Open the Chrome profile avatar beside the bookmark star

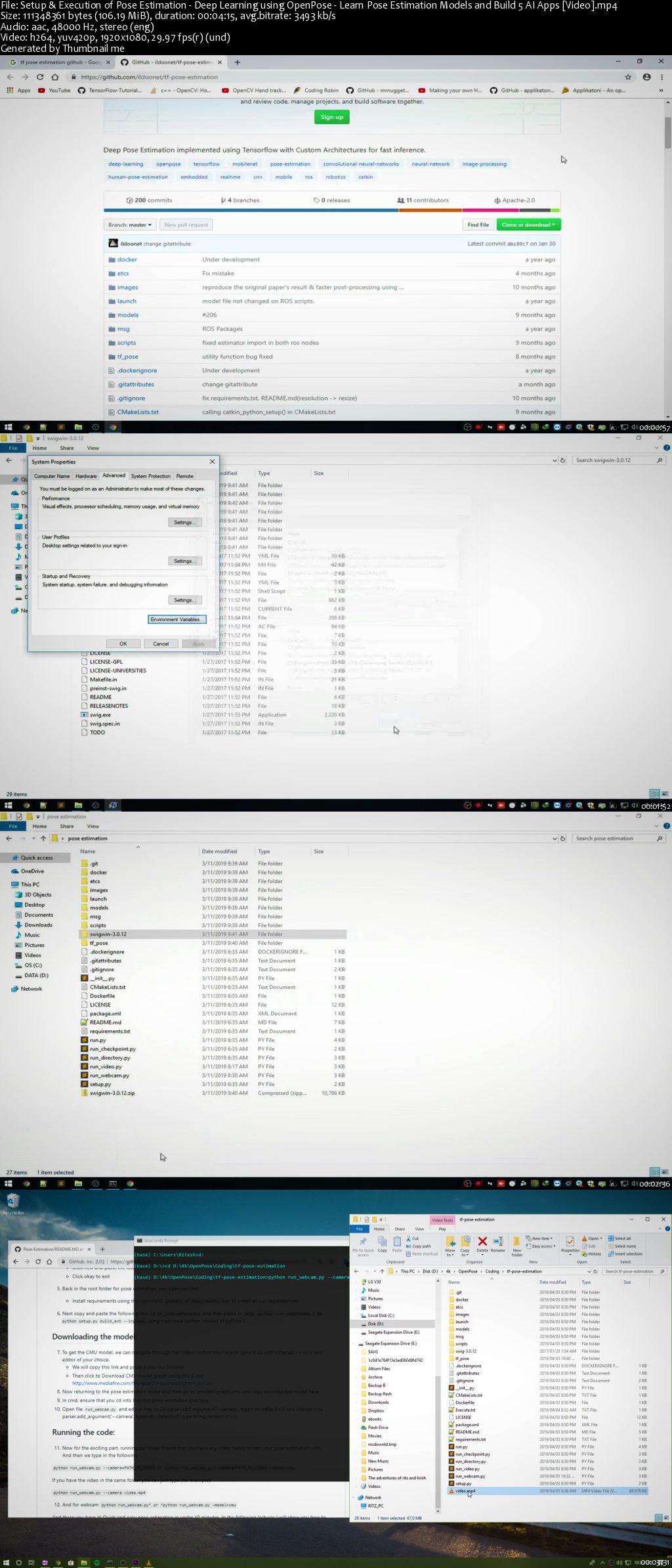[646, 77]
